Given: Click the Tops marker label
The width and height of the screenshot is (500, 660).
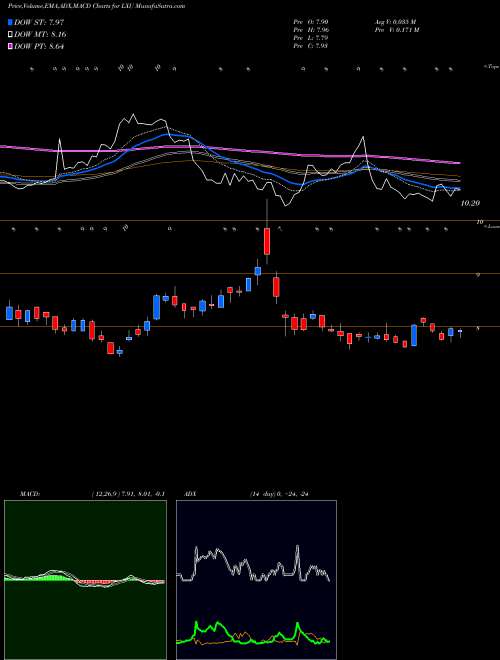Looking at the screenshot, I should coord(491,67).
